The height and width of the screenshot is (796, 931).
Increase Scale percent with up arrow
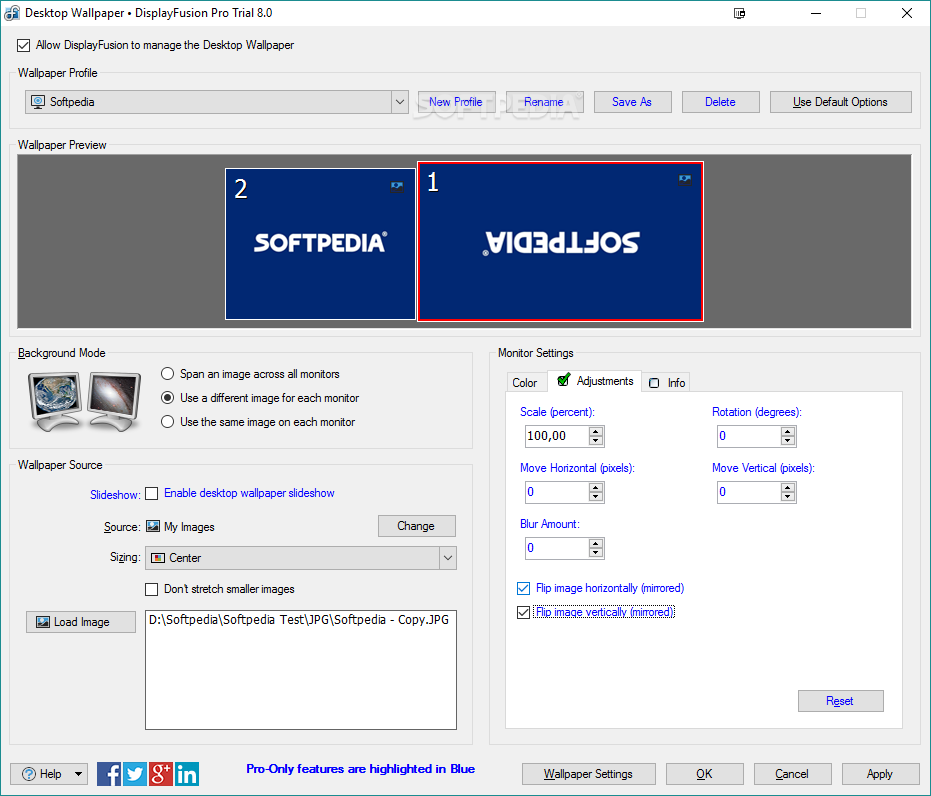596,432
